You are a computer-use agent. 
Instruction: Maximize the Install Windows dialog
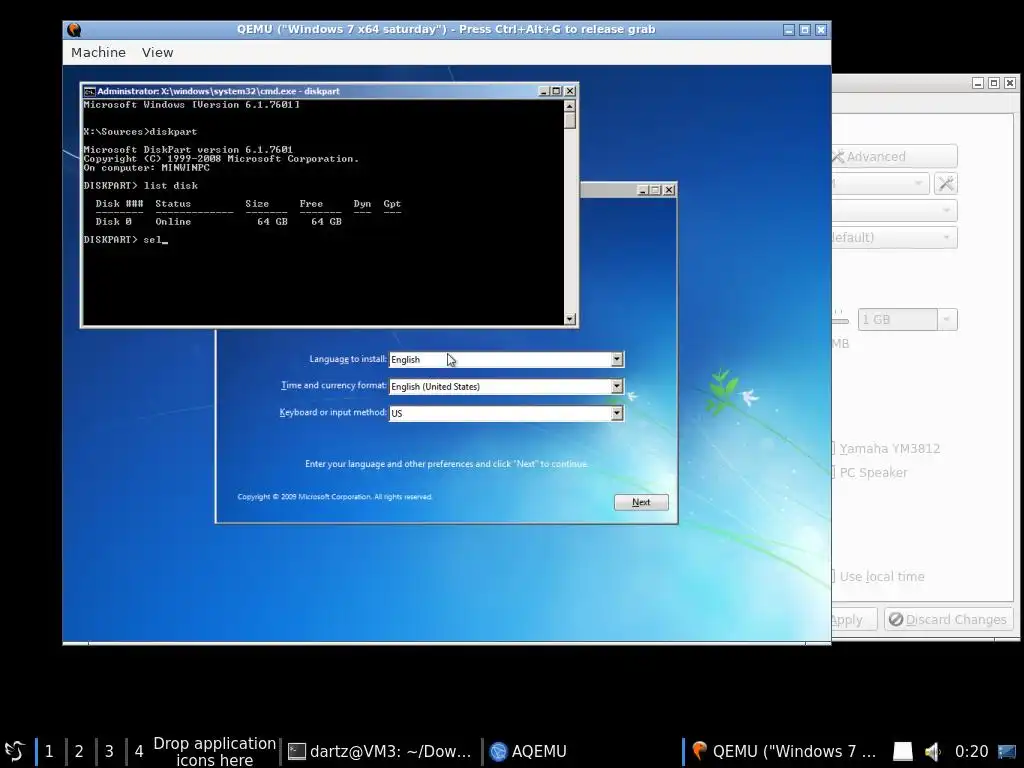point(656,190)
